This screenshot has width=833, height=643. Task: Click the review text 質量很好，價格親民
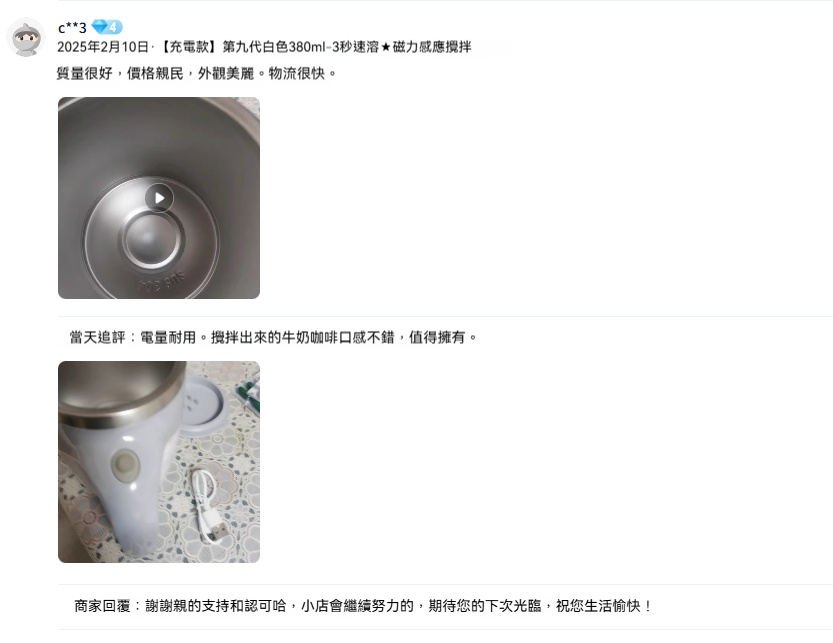click(x=120, y=73)
